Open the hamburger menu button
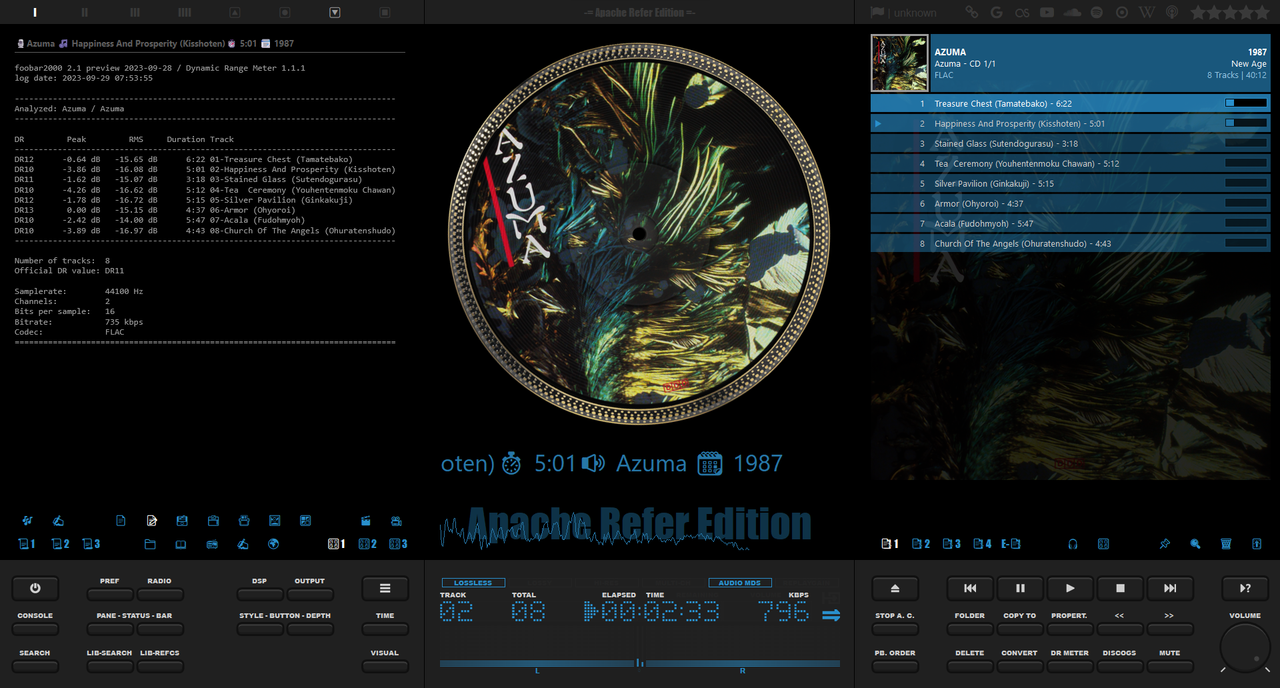This screenshot has width=1280, height=688. pyautogui.click(x=385, y=589)
